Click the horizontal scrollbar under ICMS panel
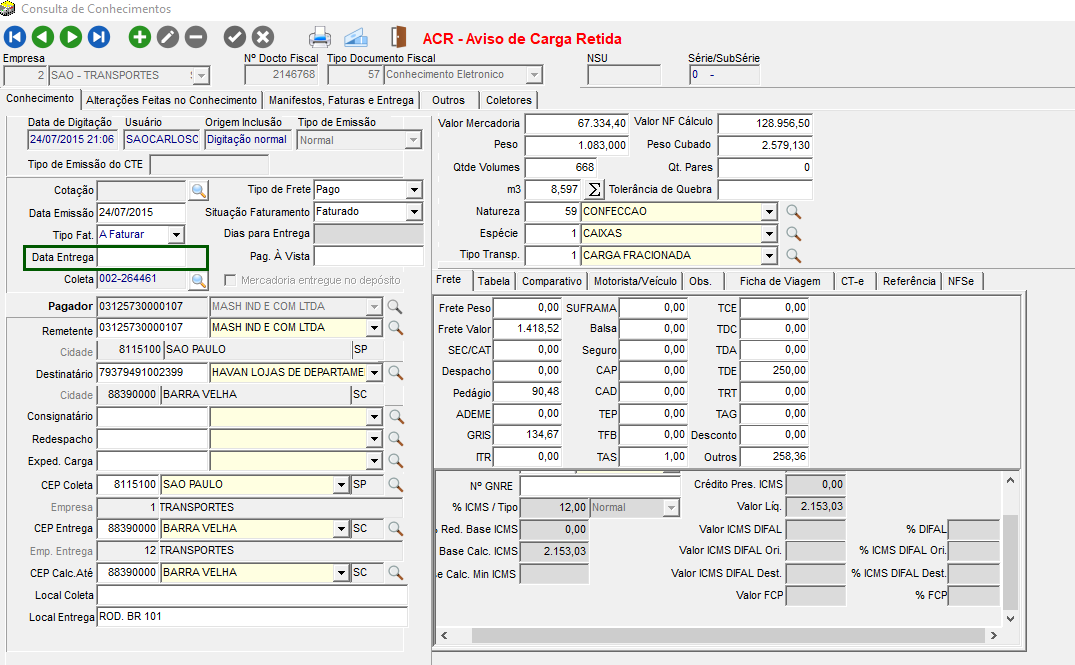The height and width of the screenshot is (665, 1075). click(x=720, y=636)
